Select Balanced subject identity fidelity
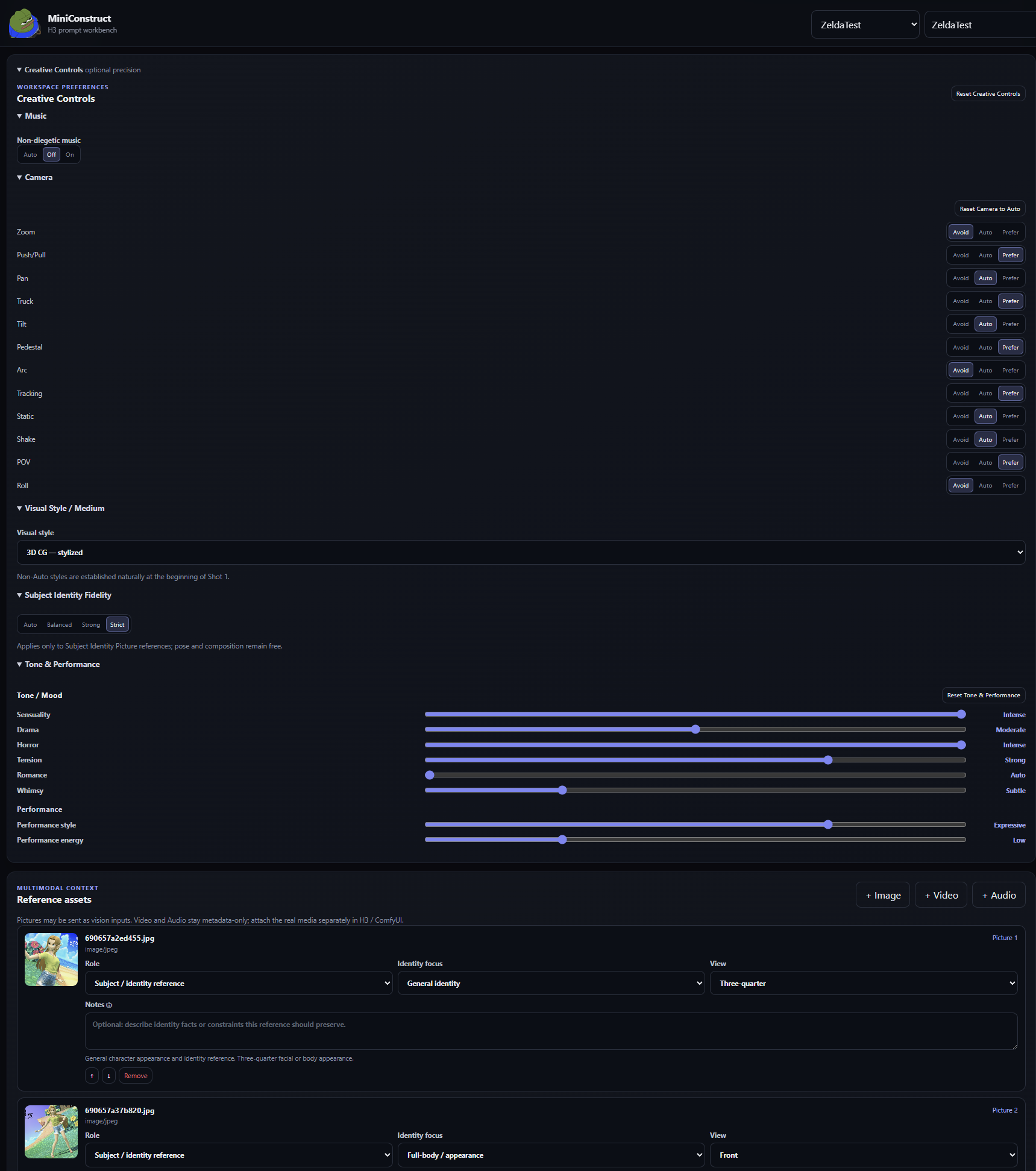This screenshot has height=1171, width=1036. click(x=59, y=625)
